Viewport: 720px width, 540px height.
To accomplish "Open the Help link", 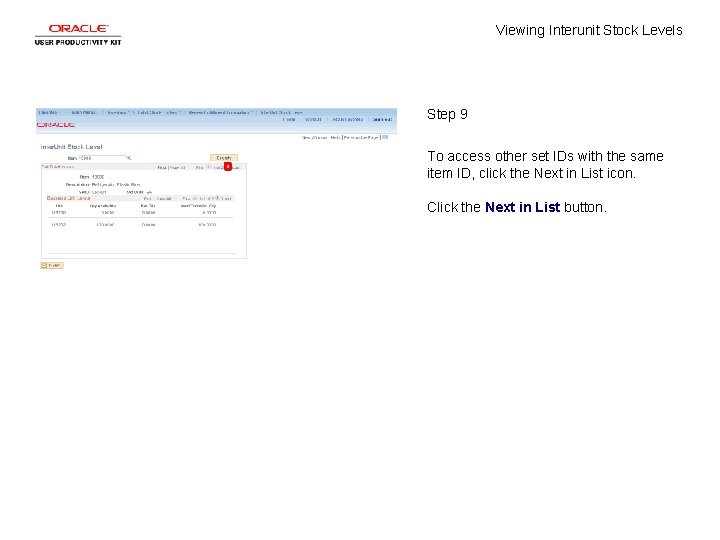I will [335, 138].
